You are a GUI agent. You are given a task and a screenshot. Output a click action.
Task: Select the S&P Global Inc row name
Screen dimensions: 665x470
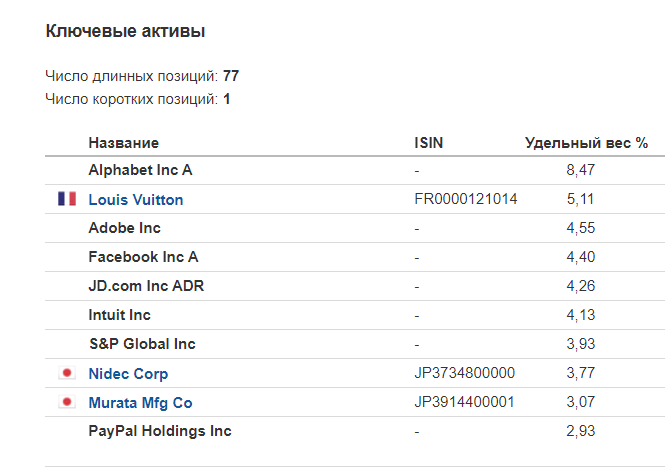tap(142, 344)
